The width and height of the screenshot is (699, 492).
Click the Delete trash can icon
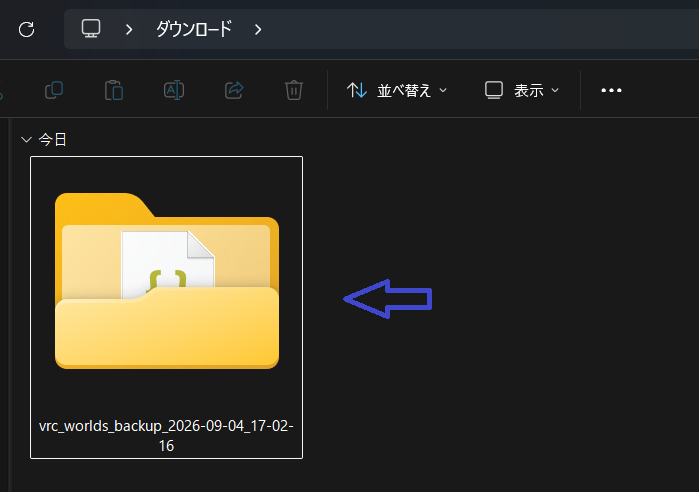(x=294, y=90)
